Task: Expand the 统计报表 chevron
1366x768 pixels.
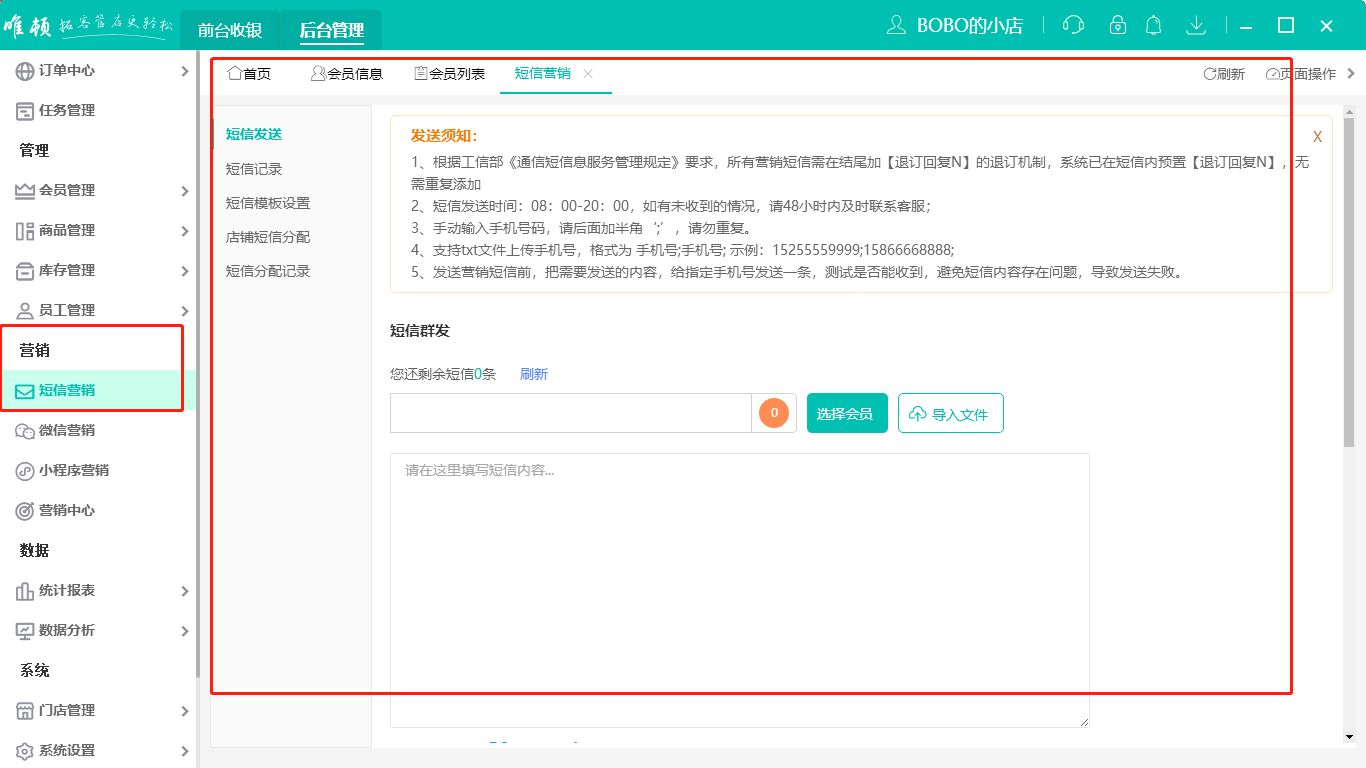Action: [x=184, y=591]
